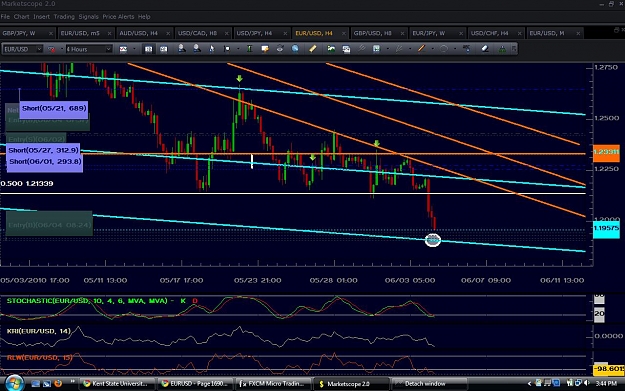Select the yellow ruler measure tool
Viewport: 625px width, 391px height.
[312, 49]
